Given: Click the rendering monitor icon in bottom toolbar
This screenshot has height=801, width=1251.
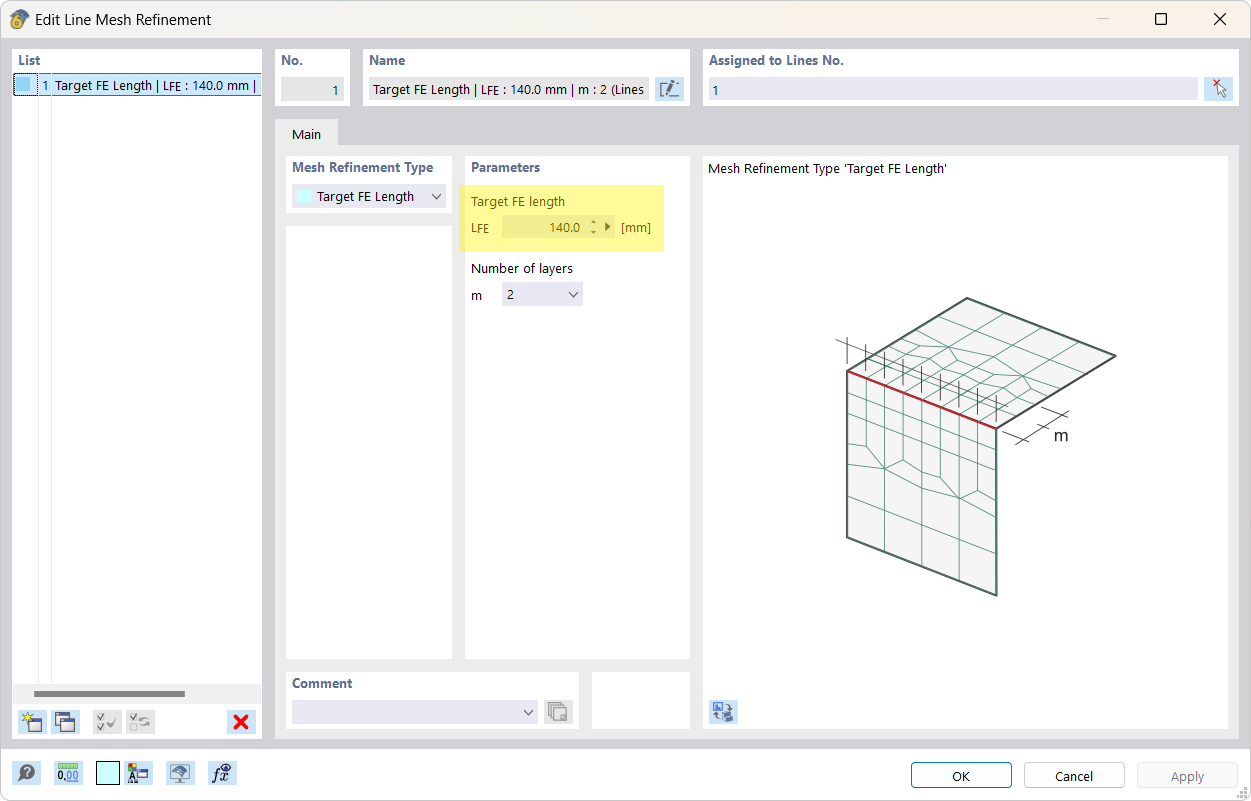Looking at the screenshot, I should pyautogui.click(x=180, y=772).
